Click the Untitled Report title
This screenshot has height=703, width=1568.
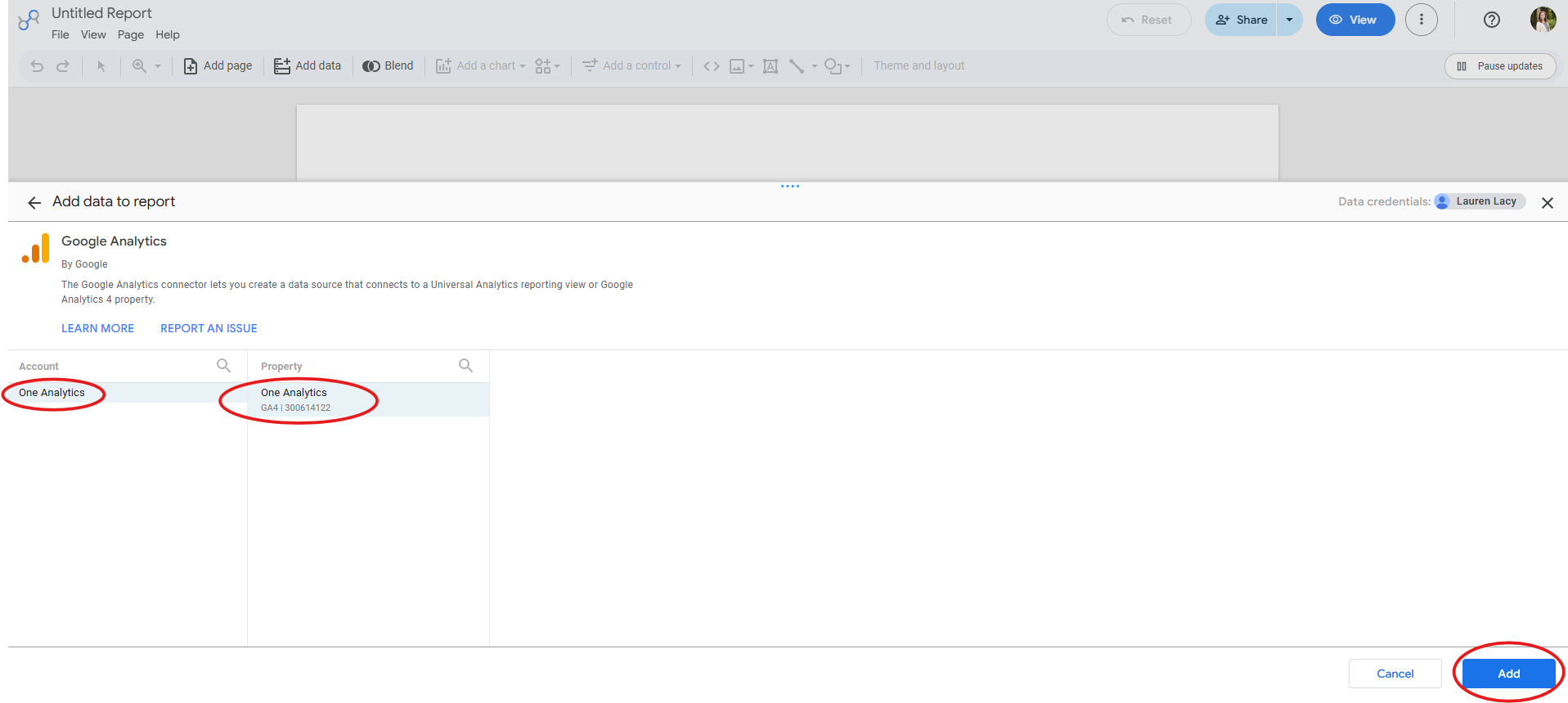tap(101, 13)
